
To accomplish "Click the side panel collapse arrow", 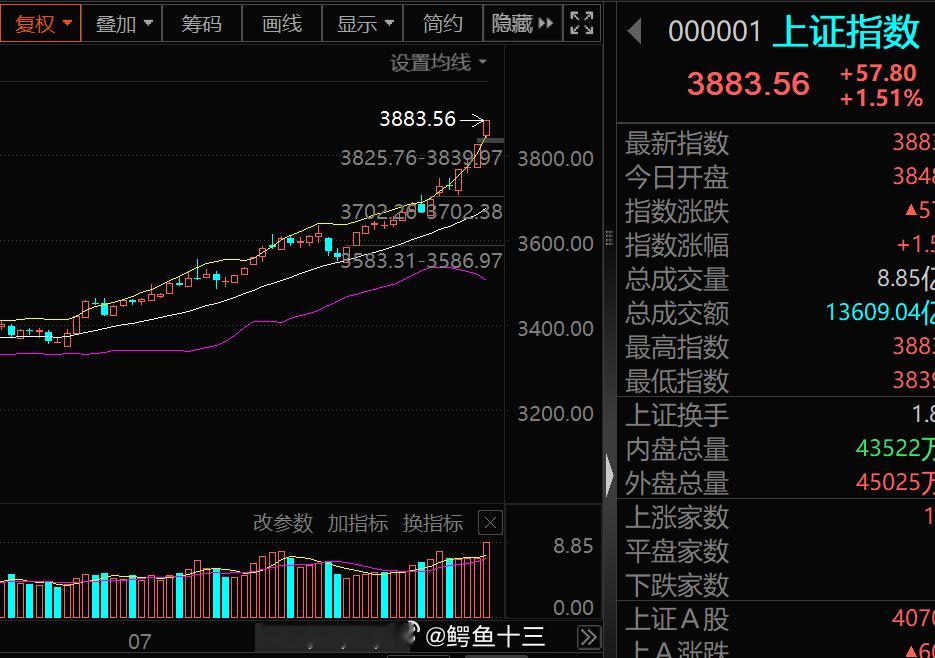I will (x=609, y=475).
